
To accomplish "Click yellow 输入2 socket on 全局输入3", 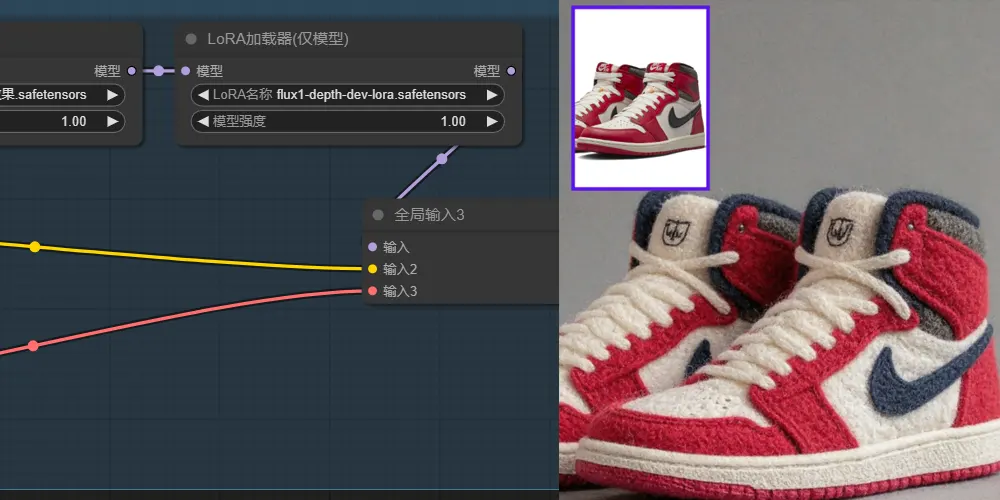I will click(372, 269).
